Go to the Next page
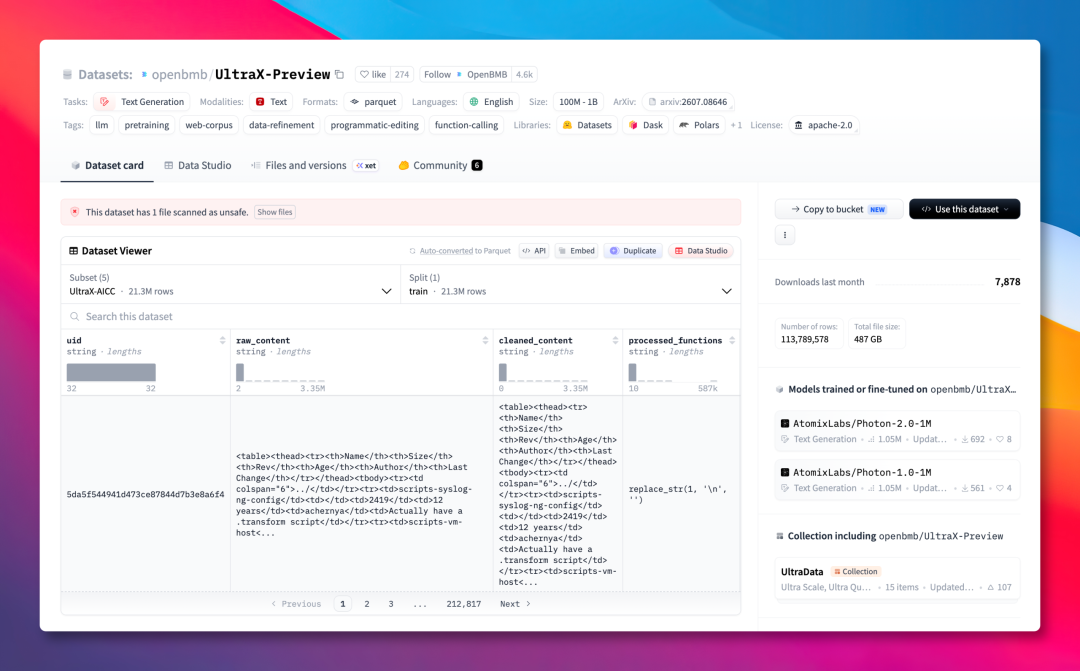Screen dimensions: 1080x671 pos(515,604)
